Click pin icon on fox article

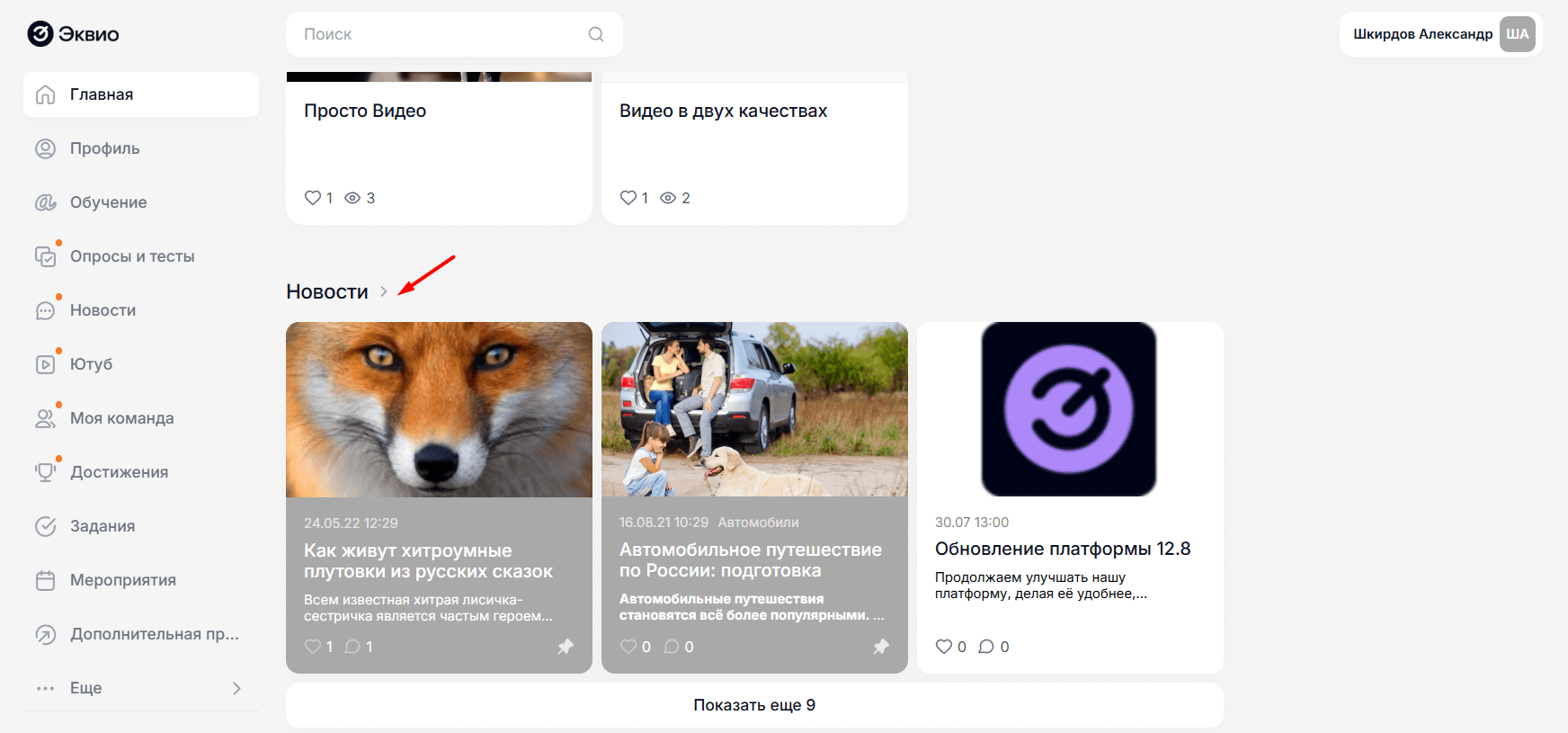click(566, 647)
